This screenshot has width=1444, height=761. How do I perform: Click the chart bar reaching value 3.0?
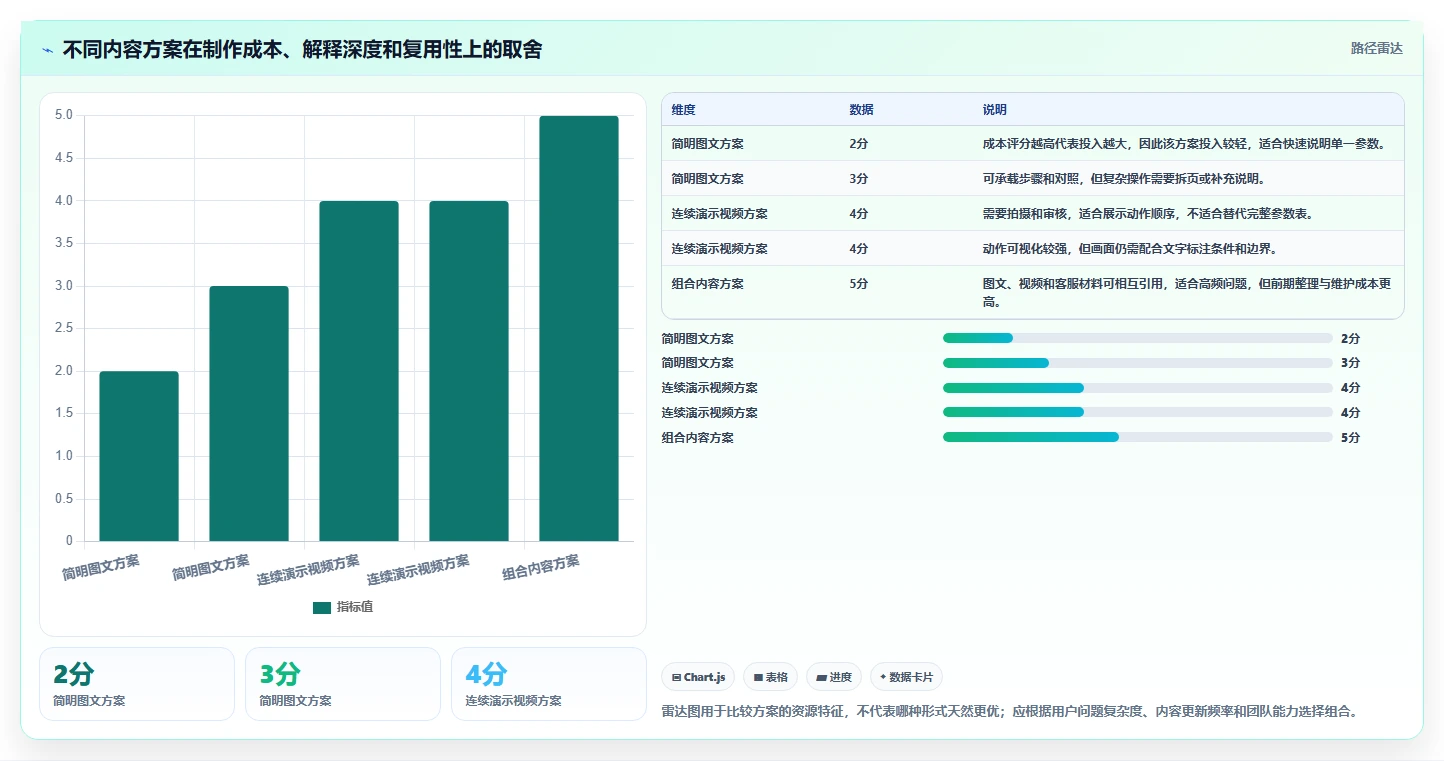tap(249, 414)
